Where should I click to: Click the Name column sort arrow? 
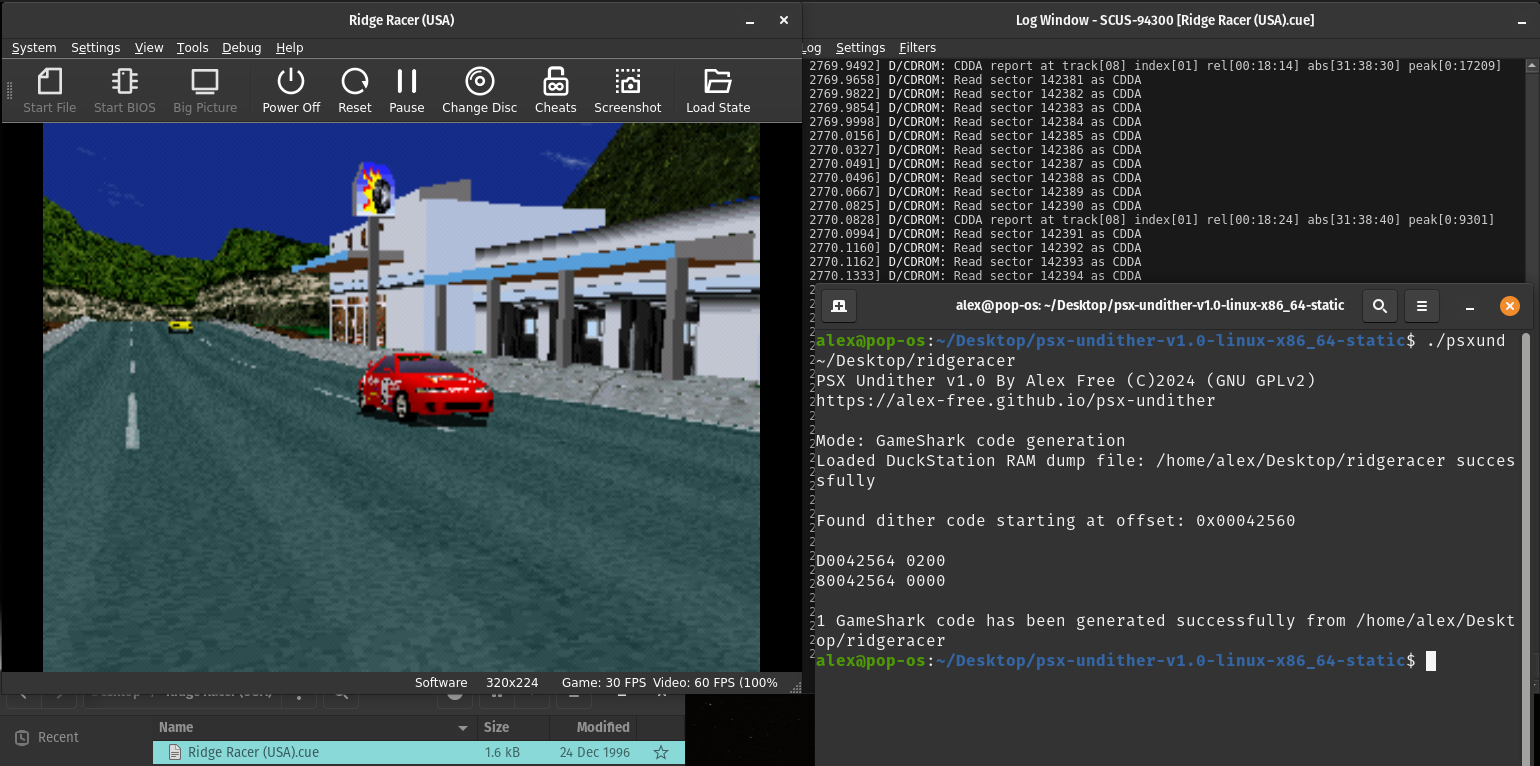tap(463, 727)
